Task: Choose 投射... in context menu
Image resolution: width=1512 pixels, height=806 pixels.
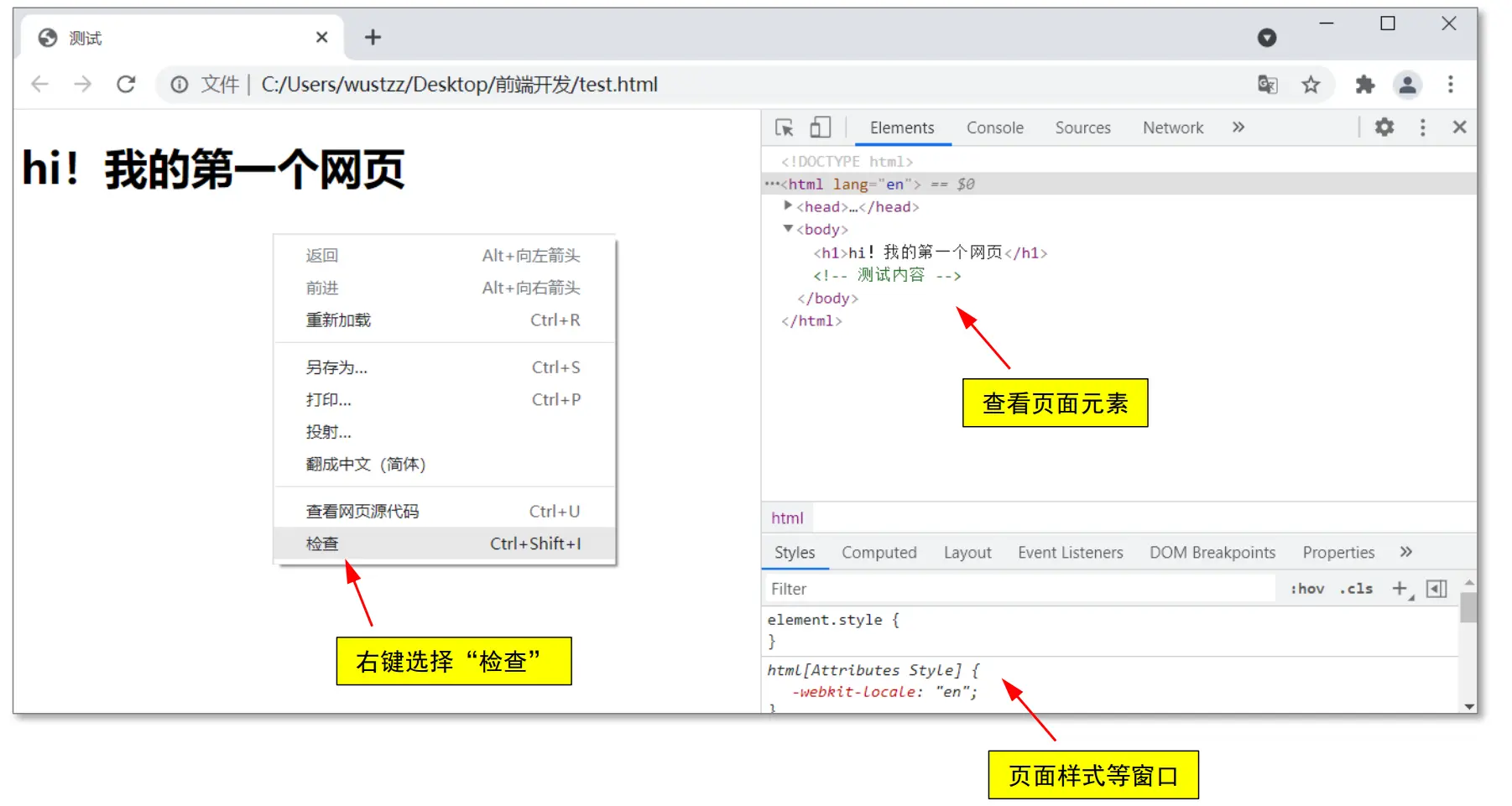Action: click(x=444, y=432)
